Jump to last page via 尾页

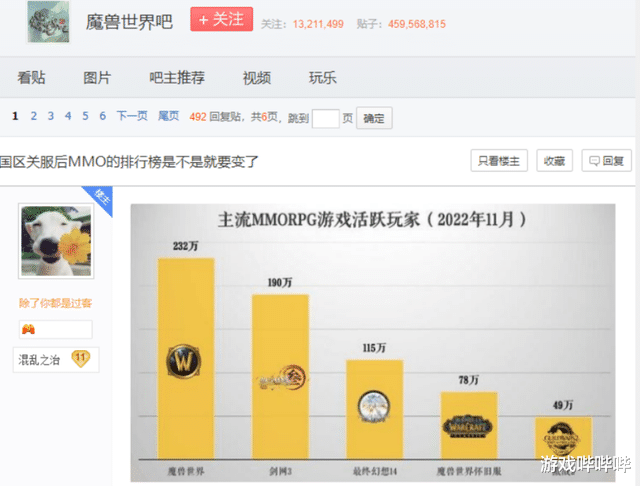coord(169,116)
